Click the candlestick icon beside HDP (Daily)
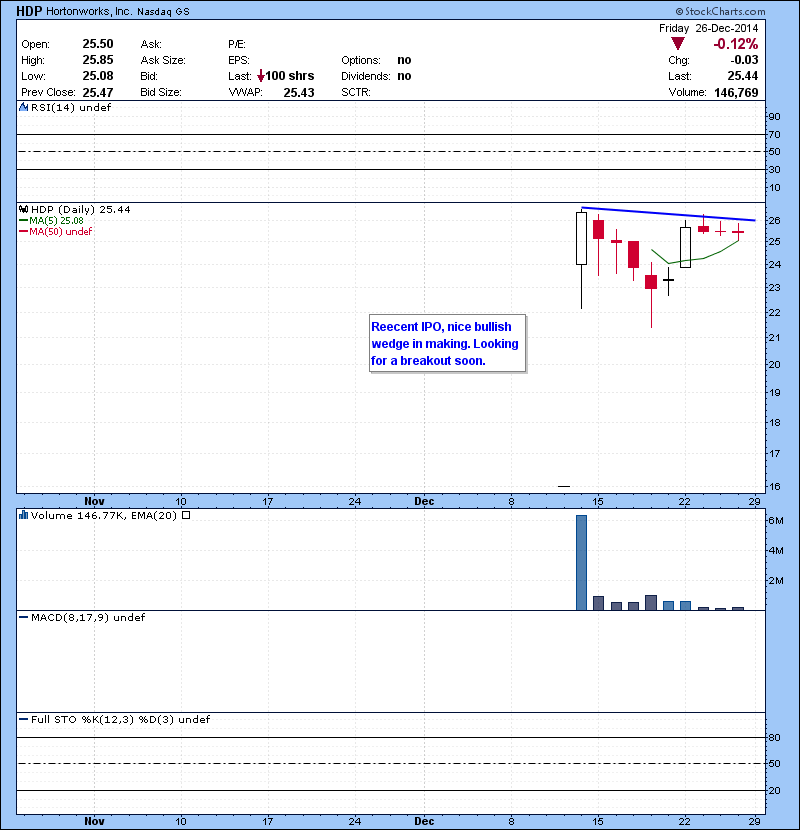The image size is (800, 830). (x=23, y=210)
